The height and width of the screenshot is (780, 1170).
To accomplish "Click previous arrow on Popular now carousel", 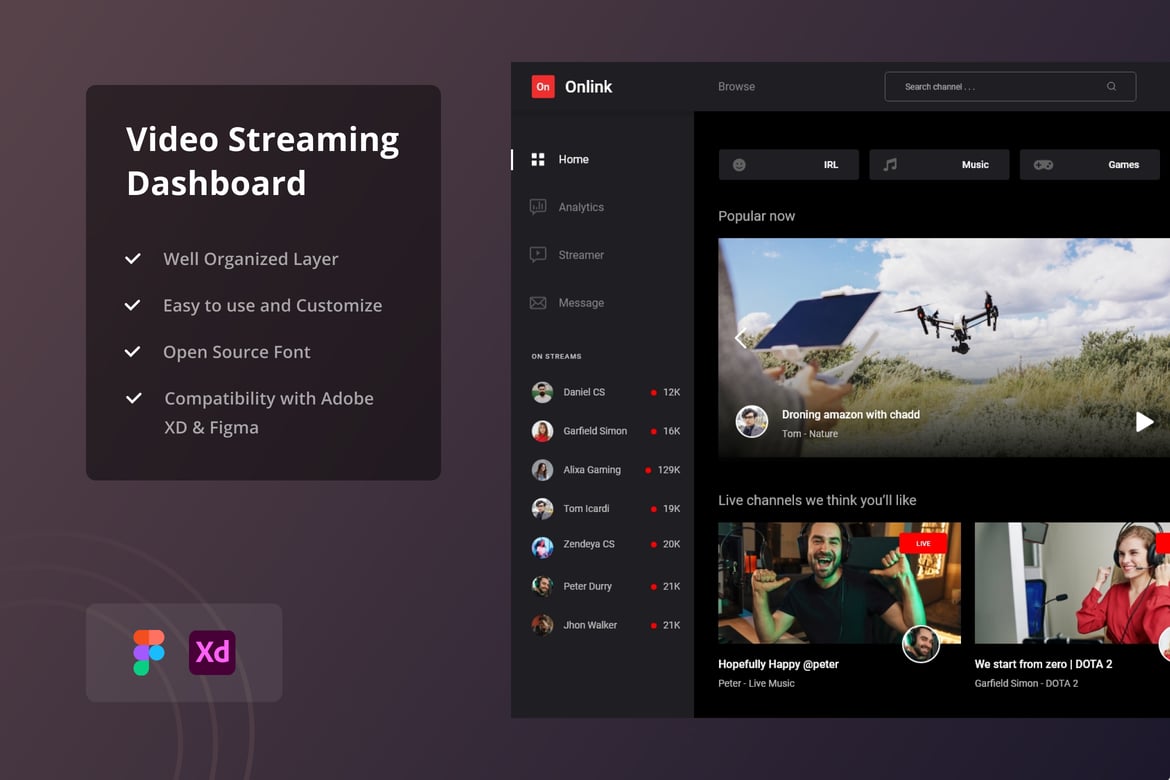I will point(740,338).
